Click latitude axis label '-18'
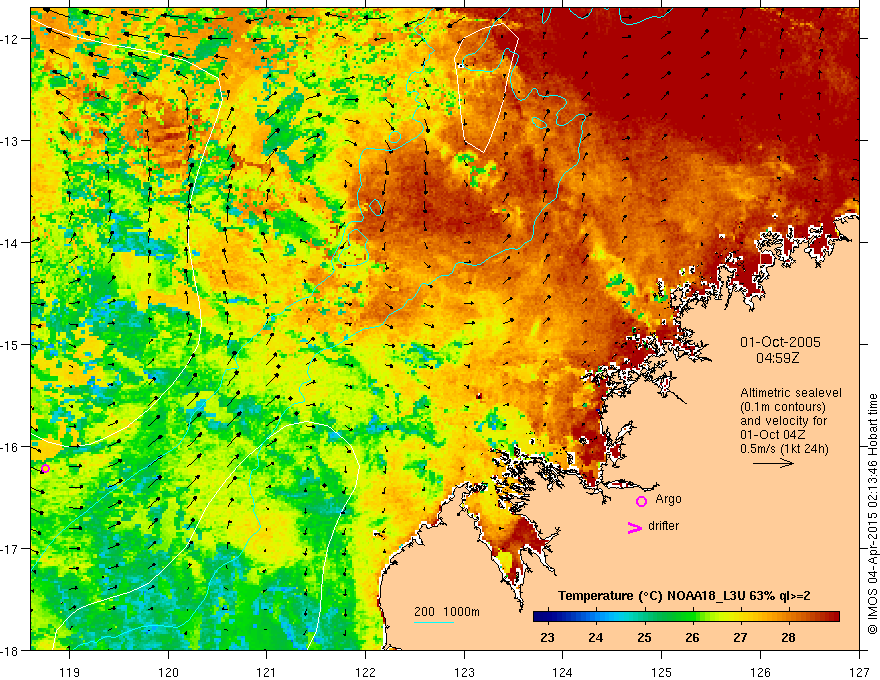880x680 pixels. (10, 651)
